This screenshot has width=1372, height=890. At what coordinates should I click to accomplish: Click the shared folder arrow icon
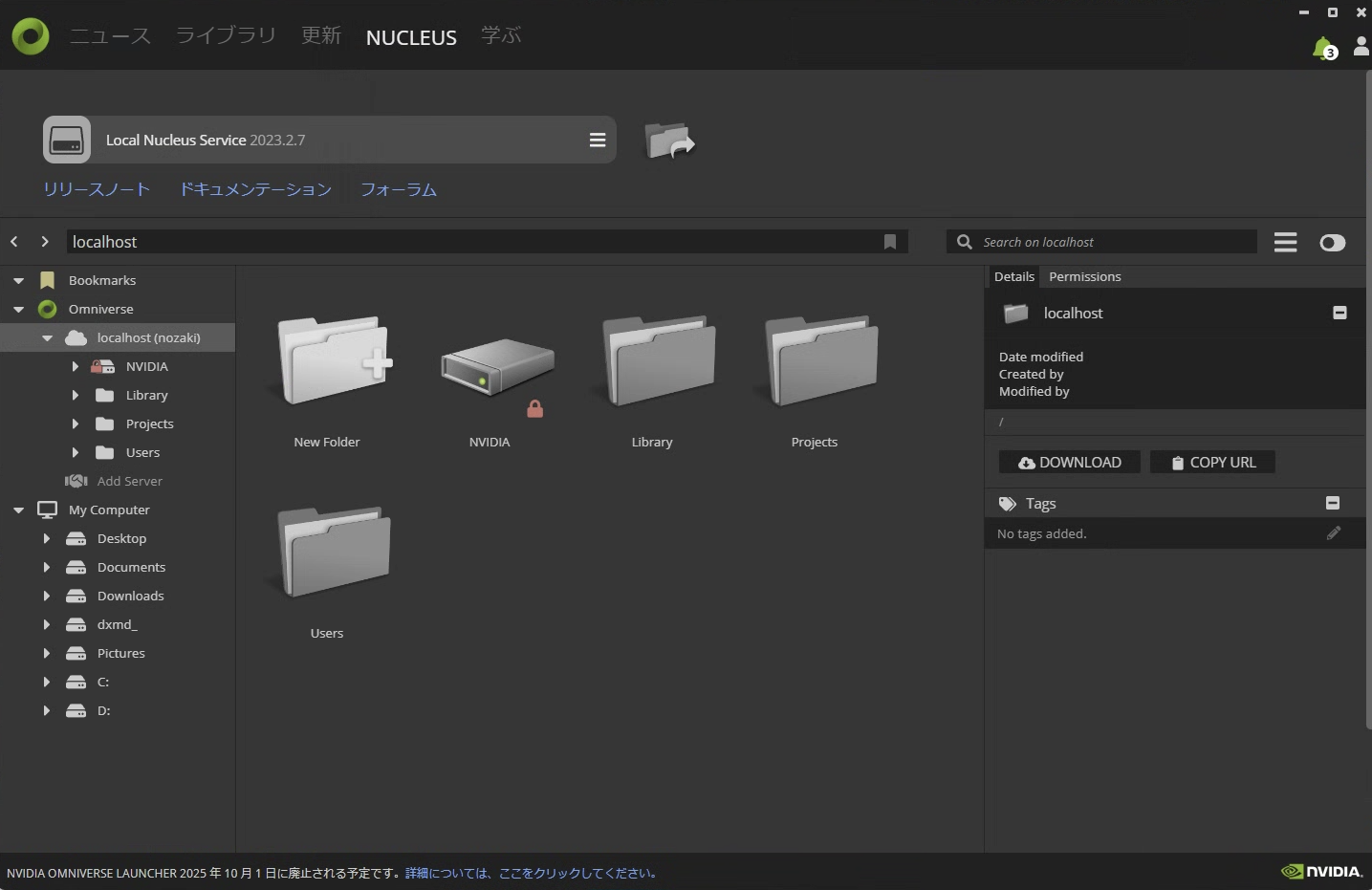[669, 141]
